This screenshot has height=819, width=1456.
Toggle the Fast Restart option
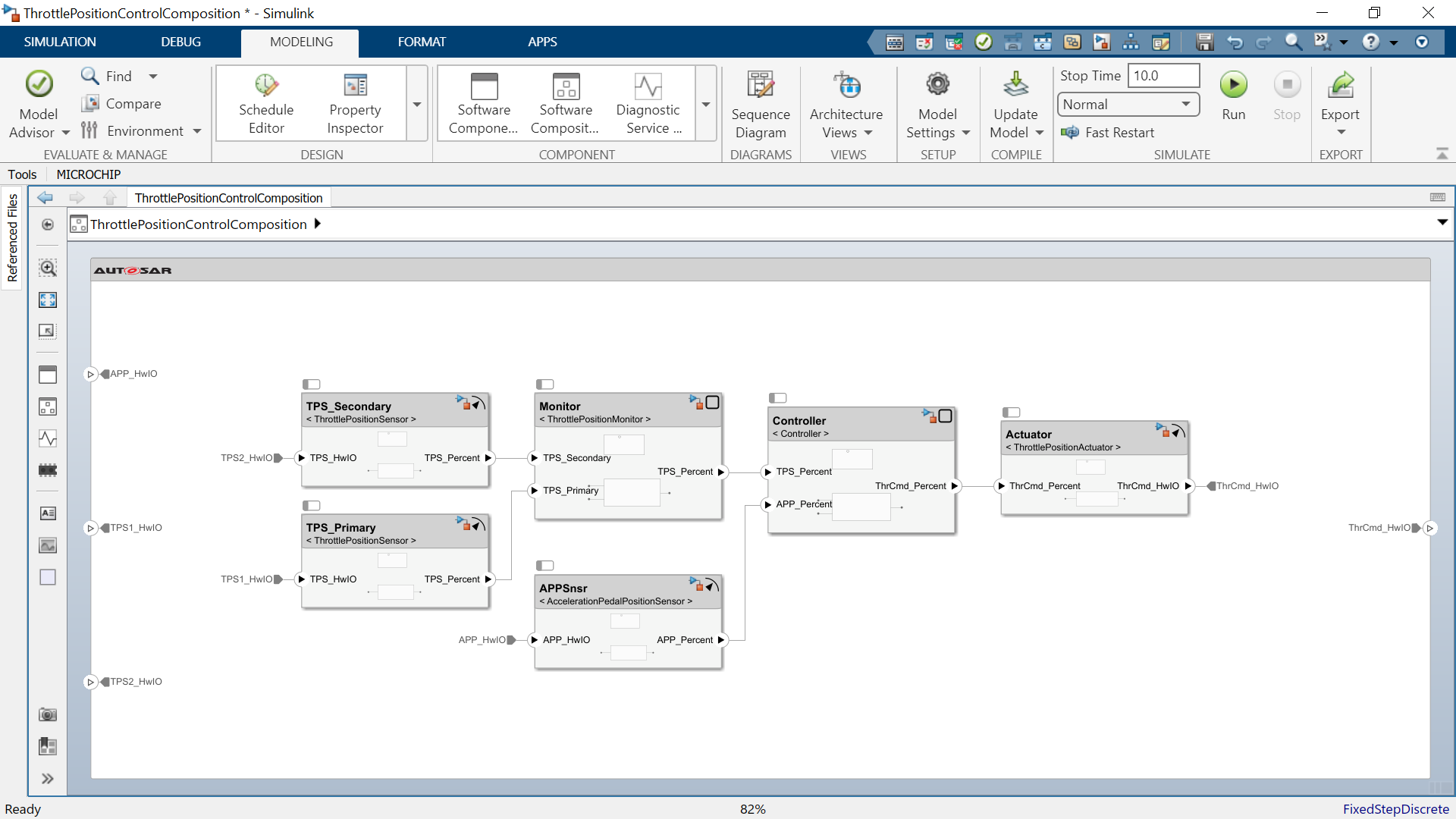[x=1109, y=133]
